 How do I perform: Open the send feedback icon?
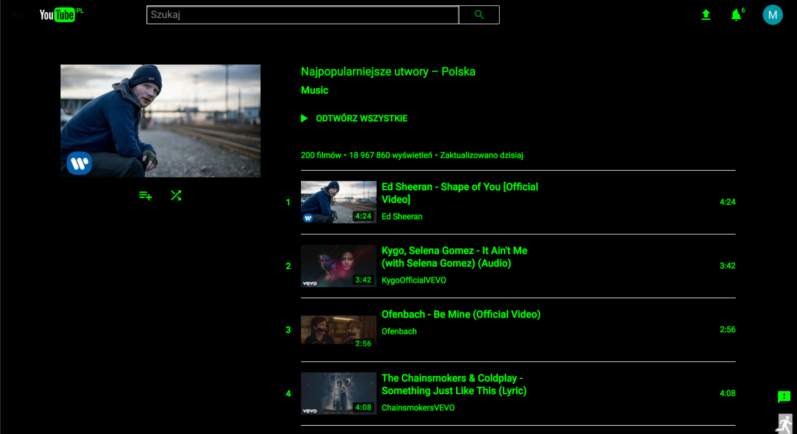click(x=784, y=397)
